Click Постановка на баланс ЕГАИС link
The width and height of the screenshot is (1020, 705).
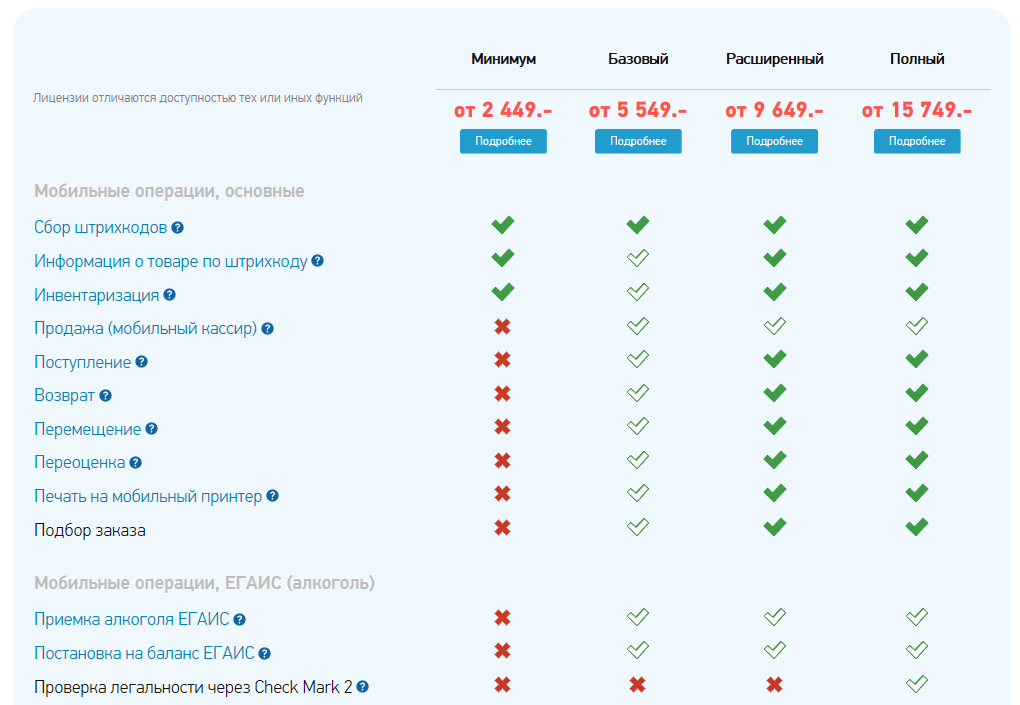pyautogui.click(x=144, y=653)
